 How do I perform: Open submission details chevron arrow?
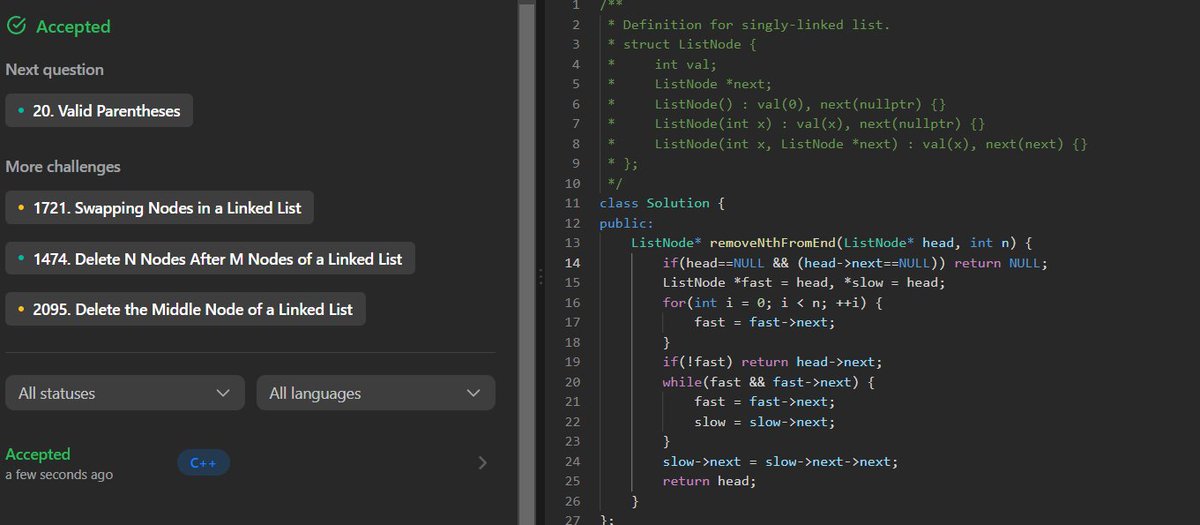tap(482, 463)
